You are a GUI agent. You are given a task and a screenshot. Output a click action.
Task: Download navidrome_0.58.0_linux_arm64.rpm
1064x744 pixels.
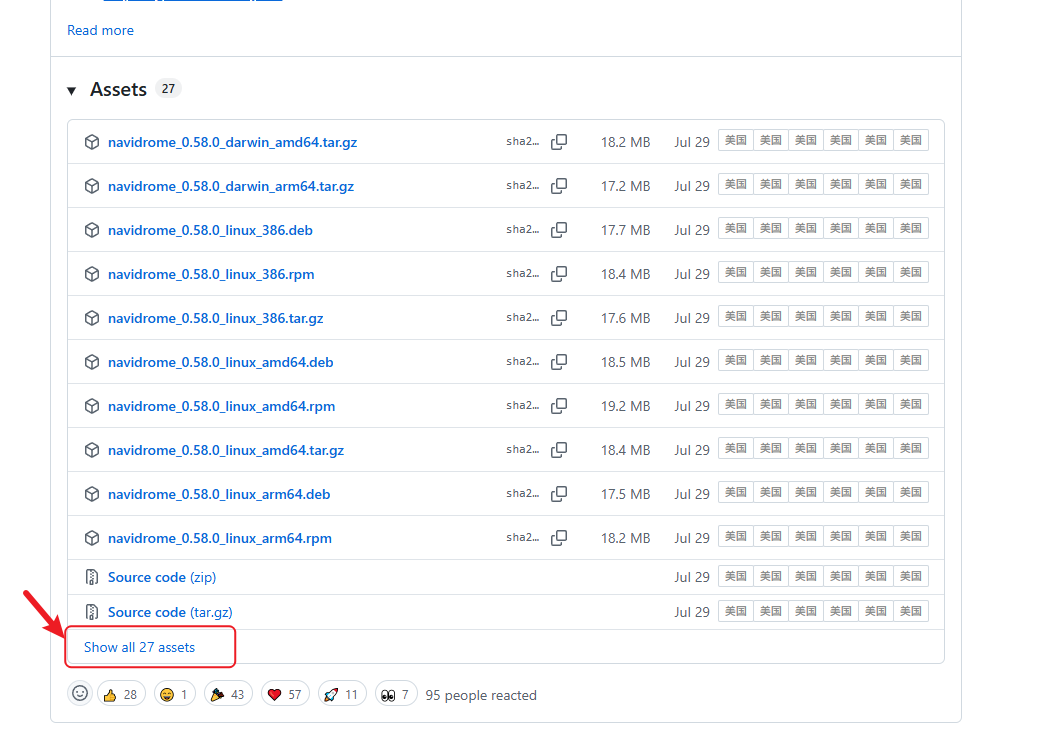pos(220,538)
